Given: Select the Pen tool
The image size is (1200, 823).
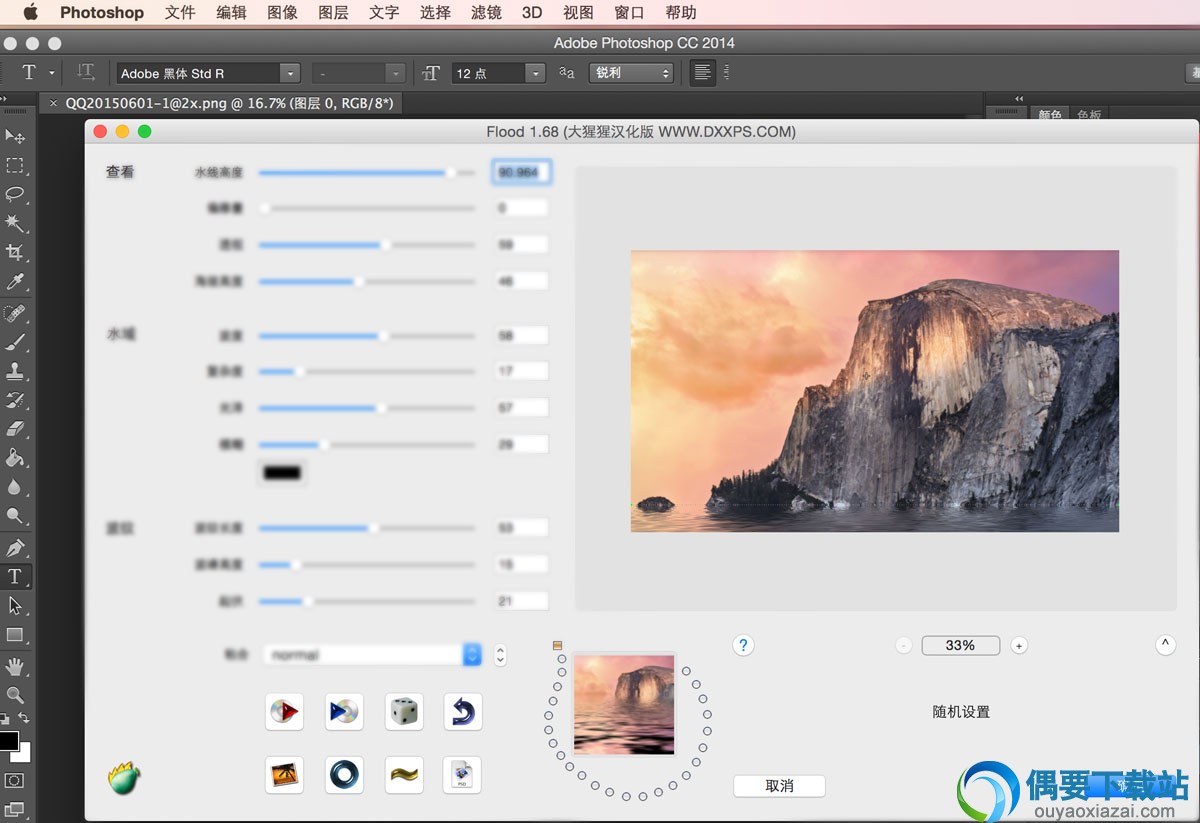Looking at the screenshot, I should tap(15, 548).
